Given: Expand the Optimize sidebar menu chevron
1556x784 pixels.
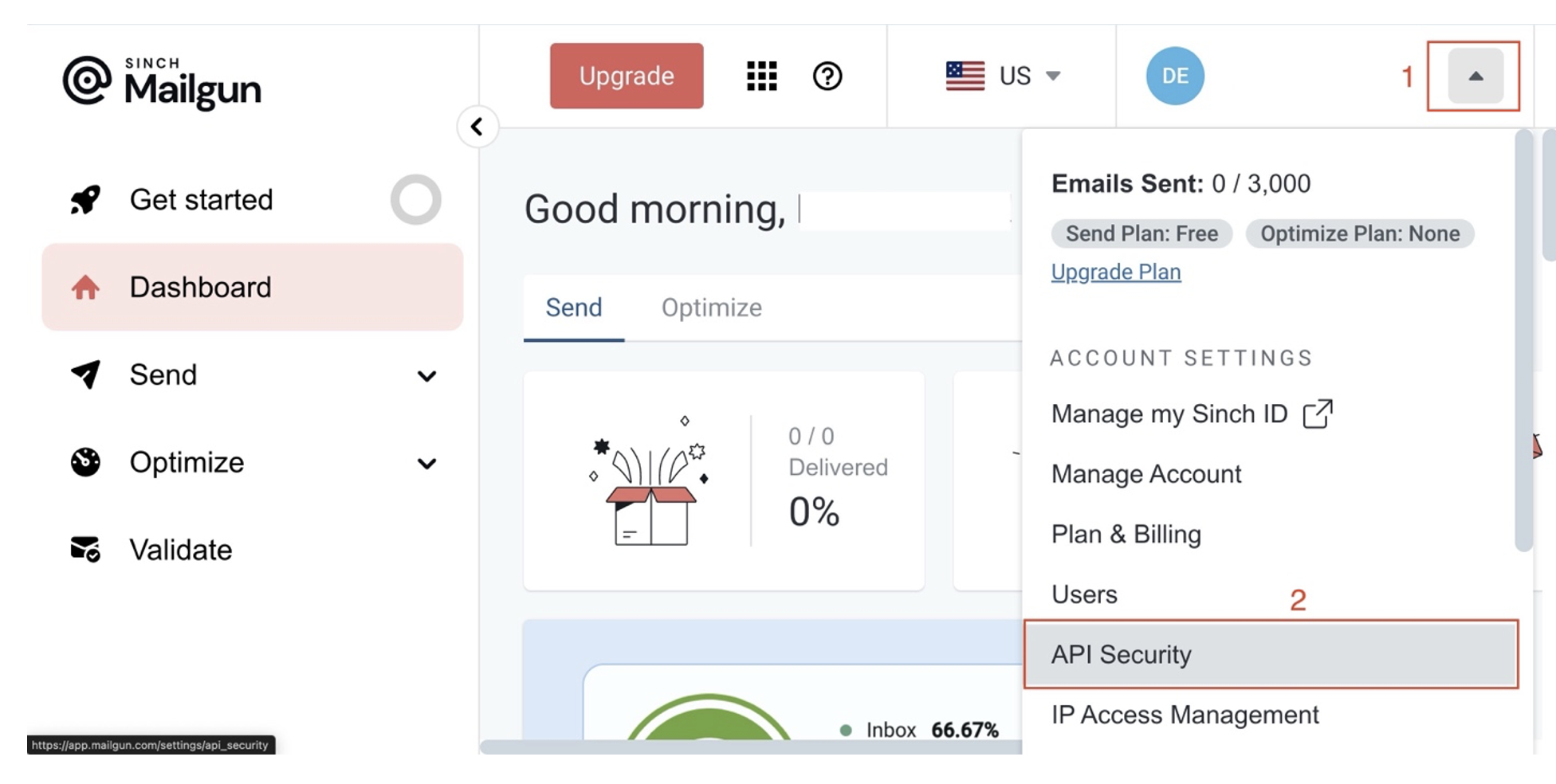Looking at the screenshot, I should coord(427,463).
